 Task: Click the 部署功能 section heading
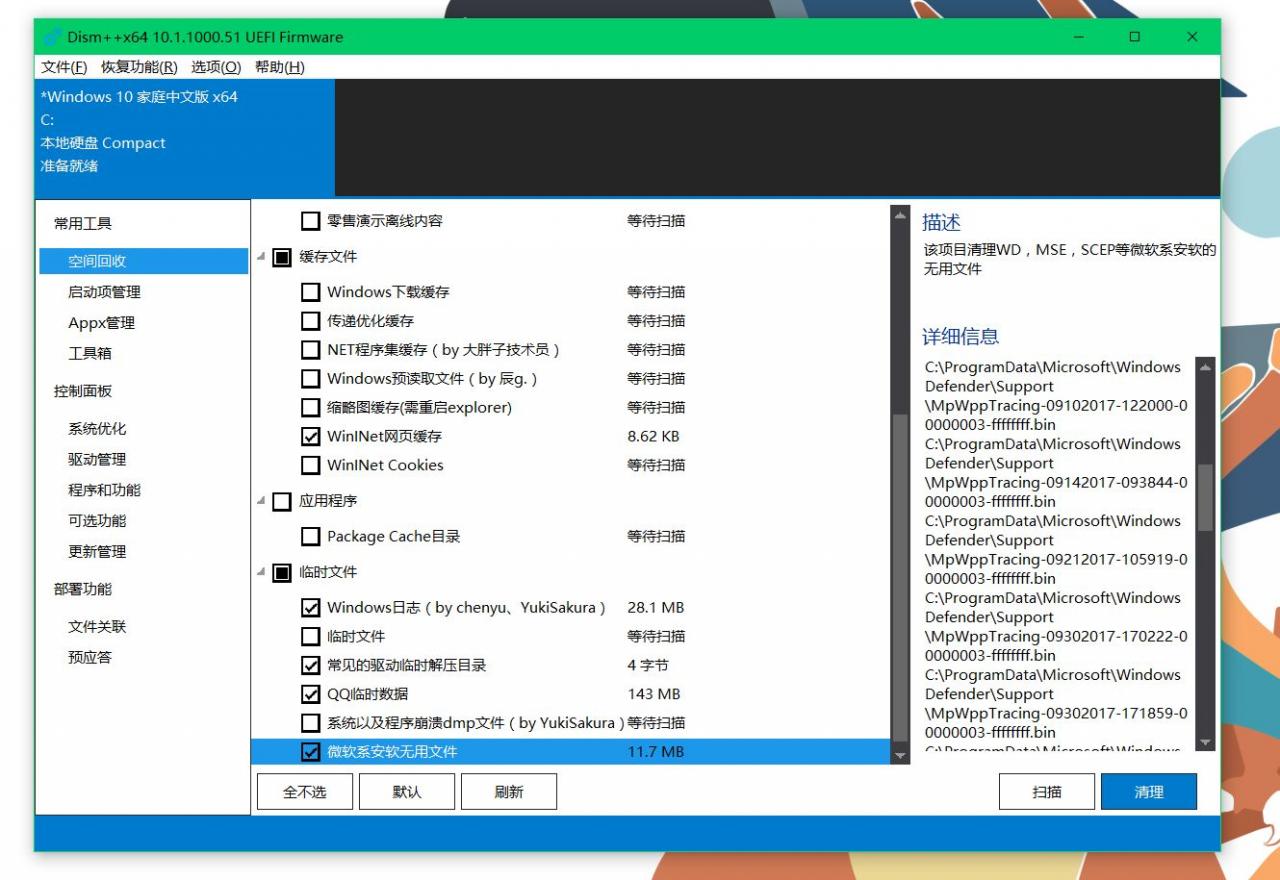pos(83,589)
